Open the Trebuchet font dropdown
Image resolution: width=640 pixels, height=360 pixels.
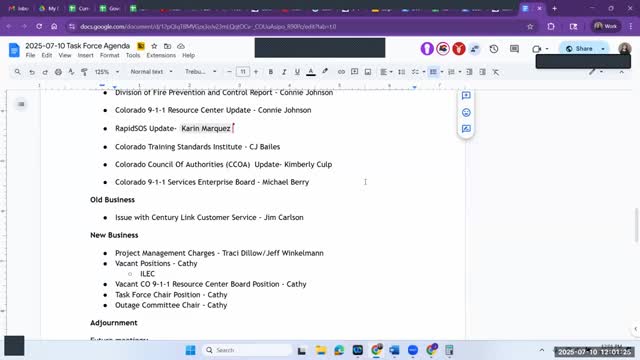pyautogui.click(x=200, y=72)
